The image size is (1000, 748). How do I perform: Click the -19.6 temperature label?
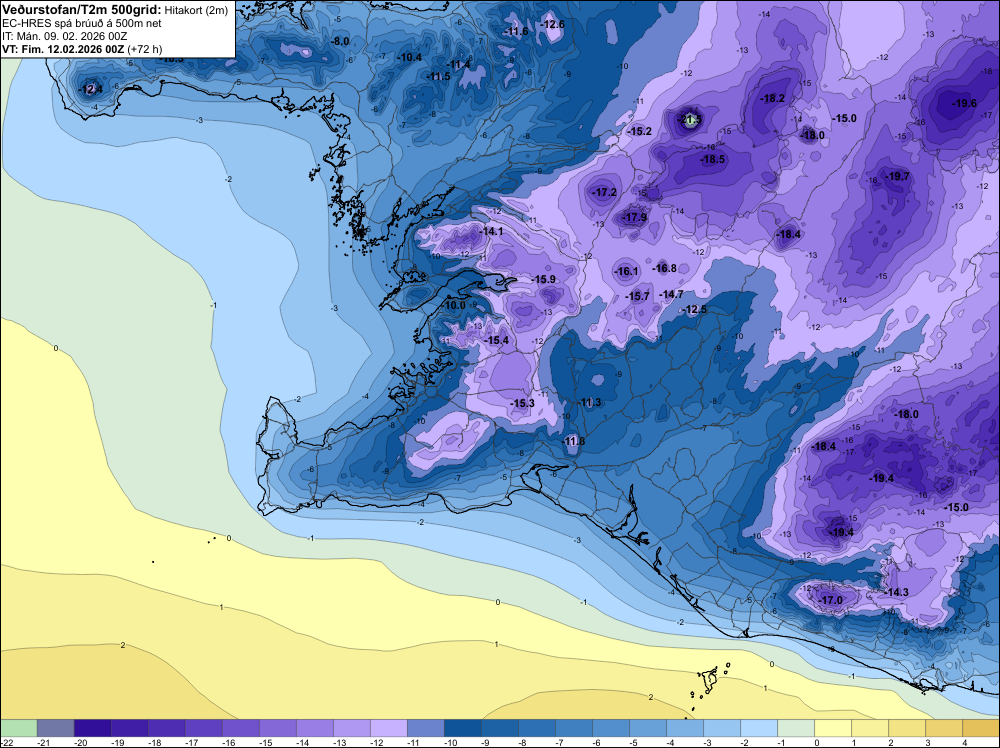tap(964, 103)
